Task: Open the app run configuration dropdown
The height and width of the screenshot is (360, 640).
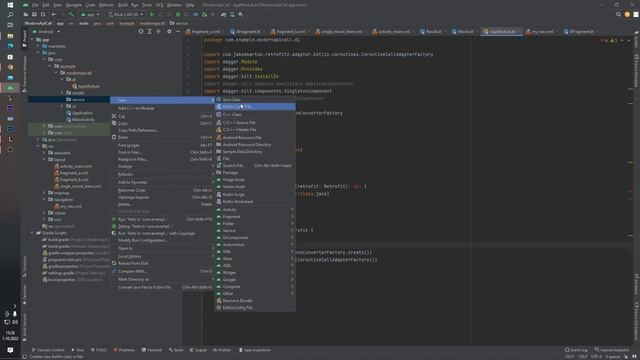Action: click(x=90, y=14)
